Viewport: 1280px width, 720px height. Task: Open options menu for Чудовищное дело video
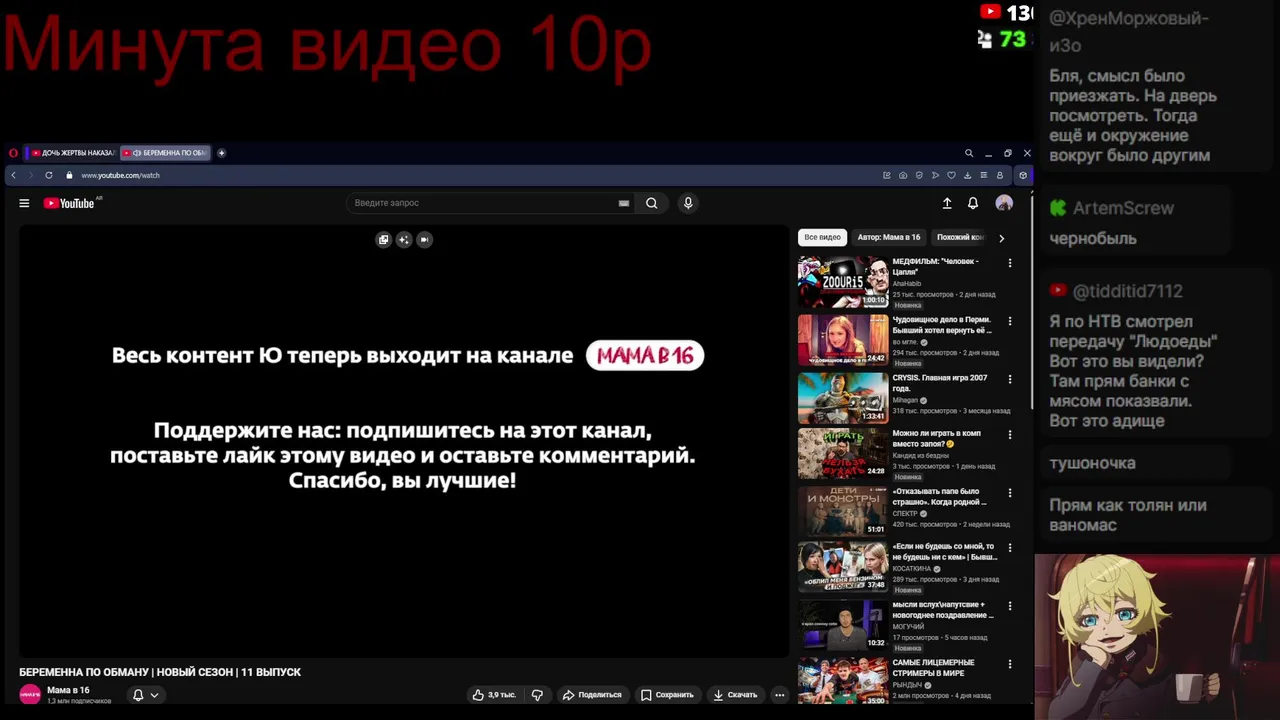1010,321
